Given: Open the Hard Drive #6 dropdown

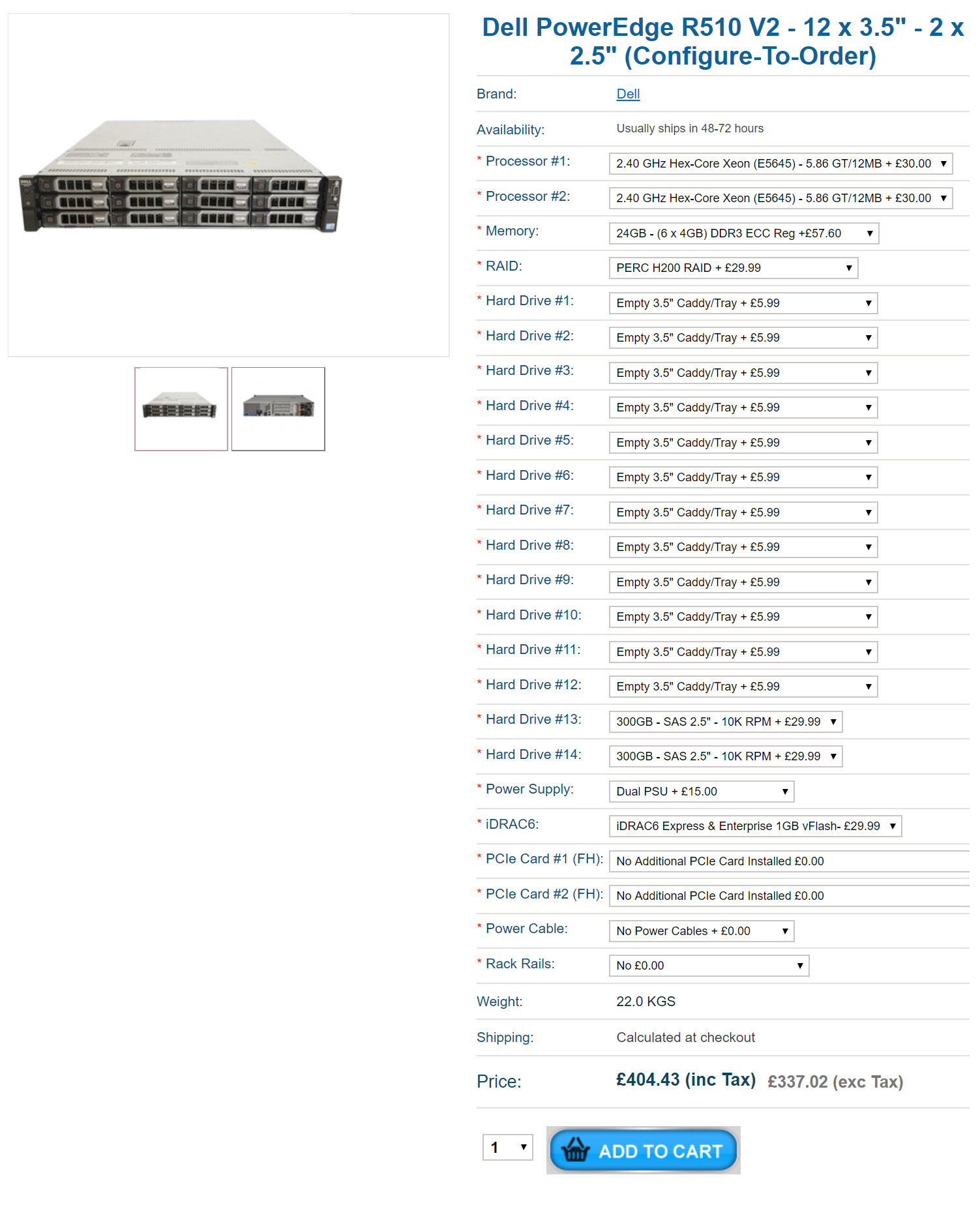Looking at the screenshot, I should click(743, 477).
